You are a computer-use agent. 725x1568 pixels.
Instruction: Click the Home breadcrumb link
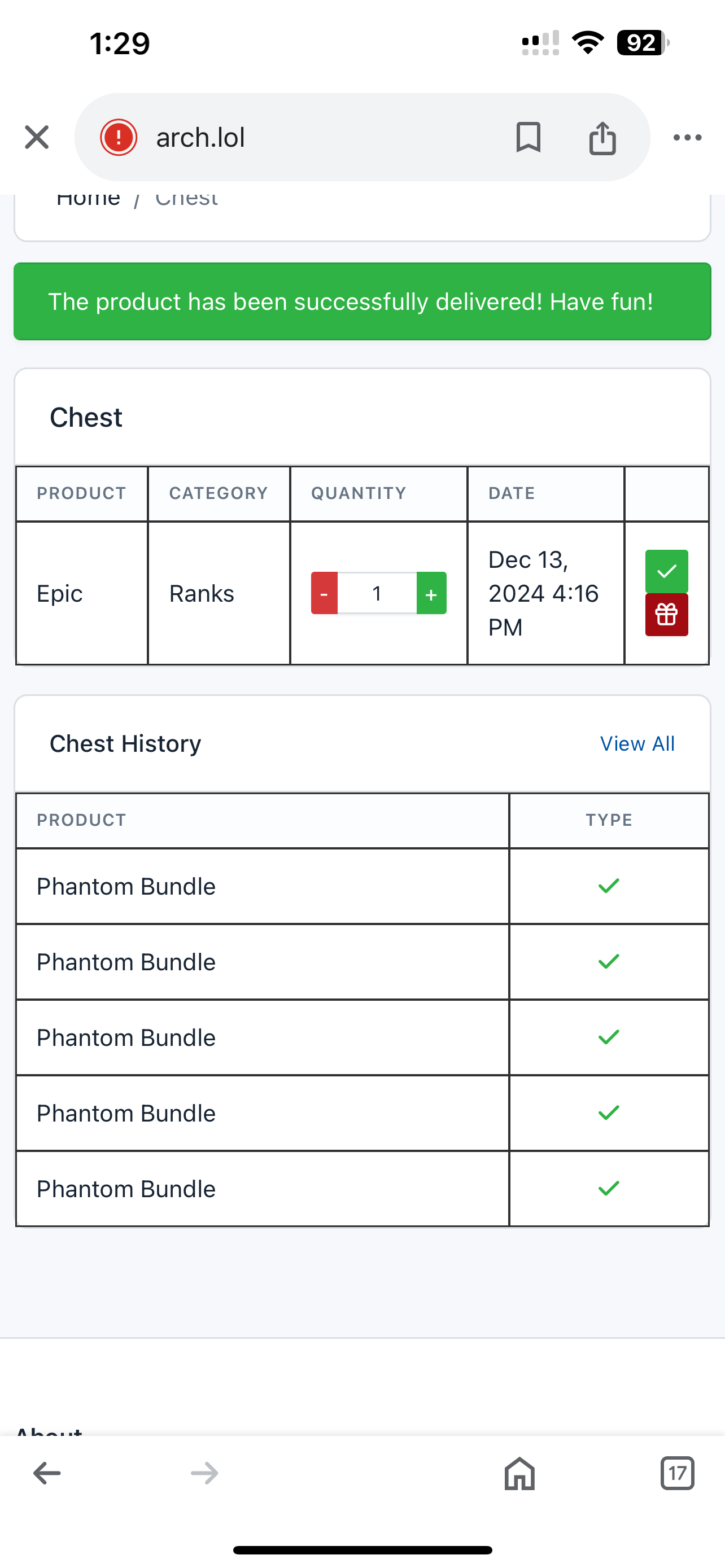(88, 199)
